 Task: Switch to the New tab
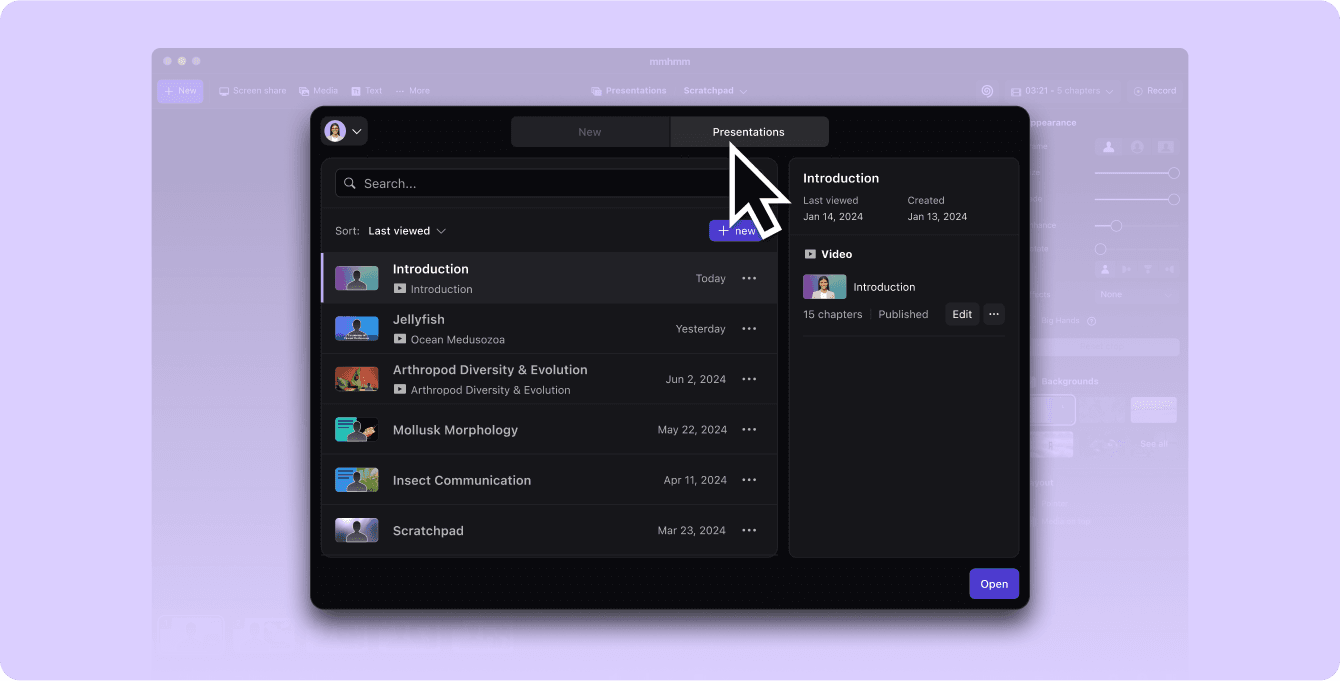[590, 132]
